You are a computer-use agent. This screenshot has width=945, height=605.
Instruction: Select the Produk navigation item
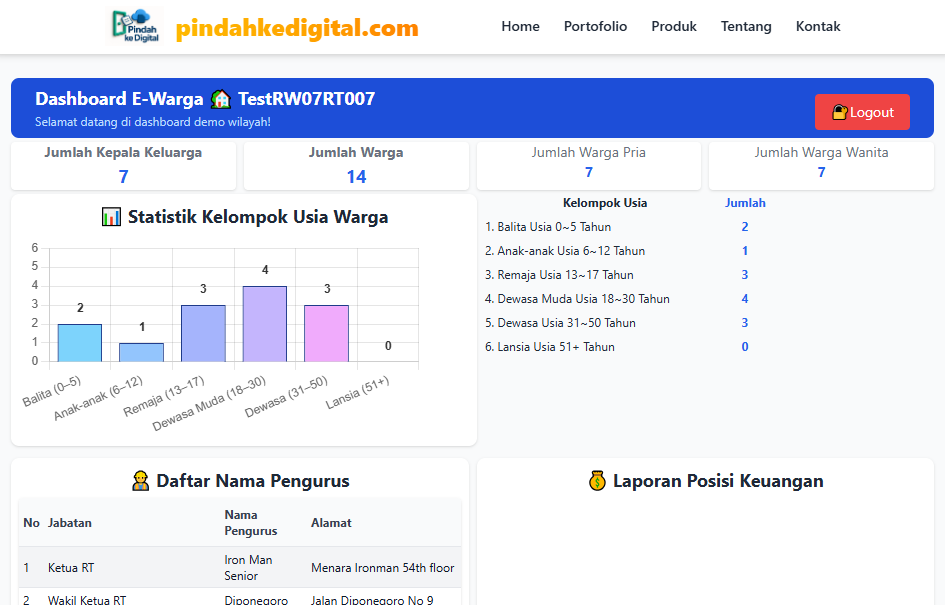click(x=673, y=27)
